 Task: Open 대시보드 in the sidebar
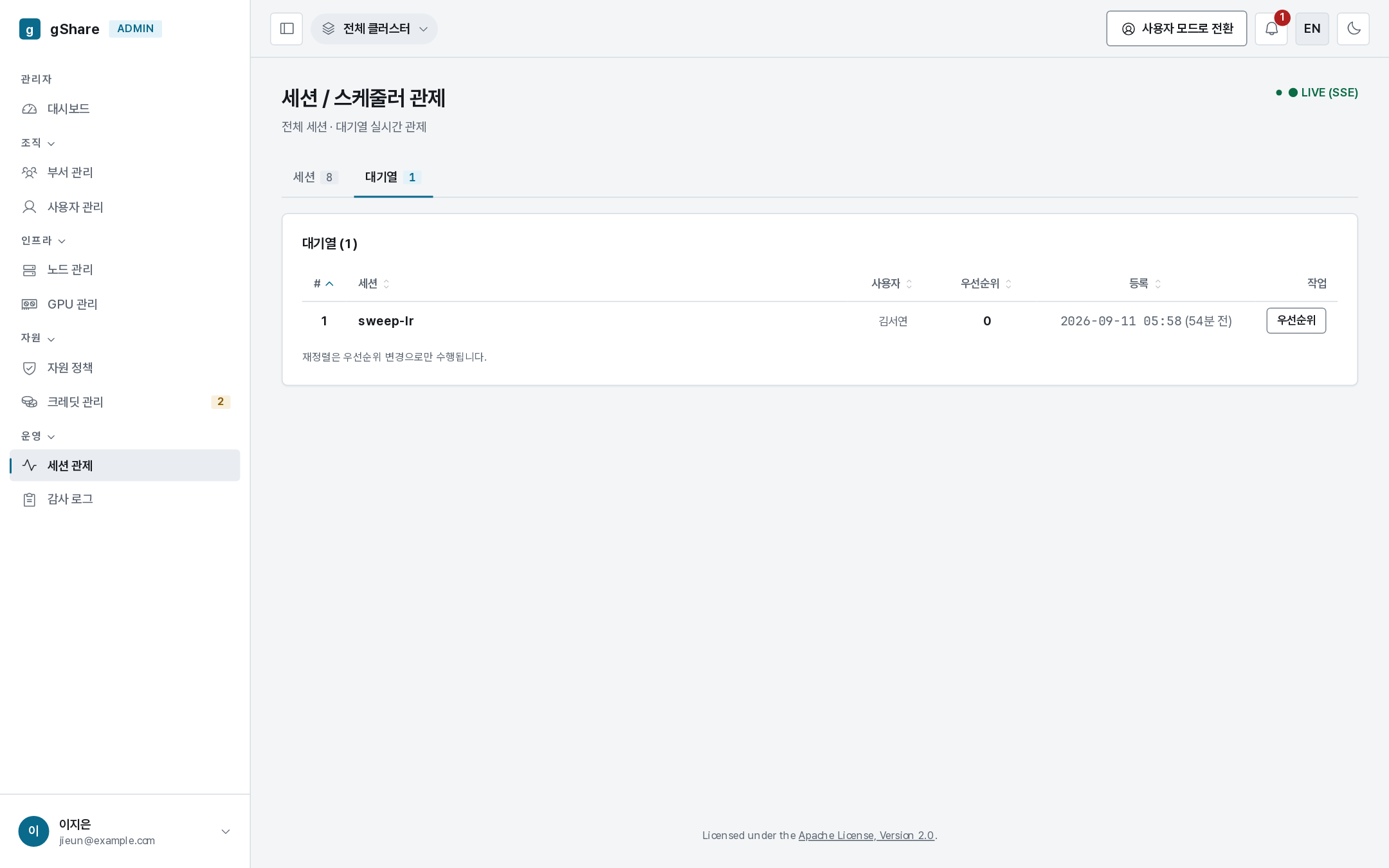click(125, 109)
